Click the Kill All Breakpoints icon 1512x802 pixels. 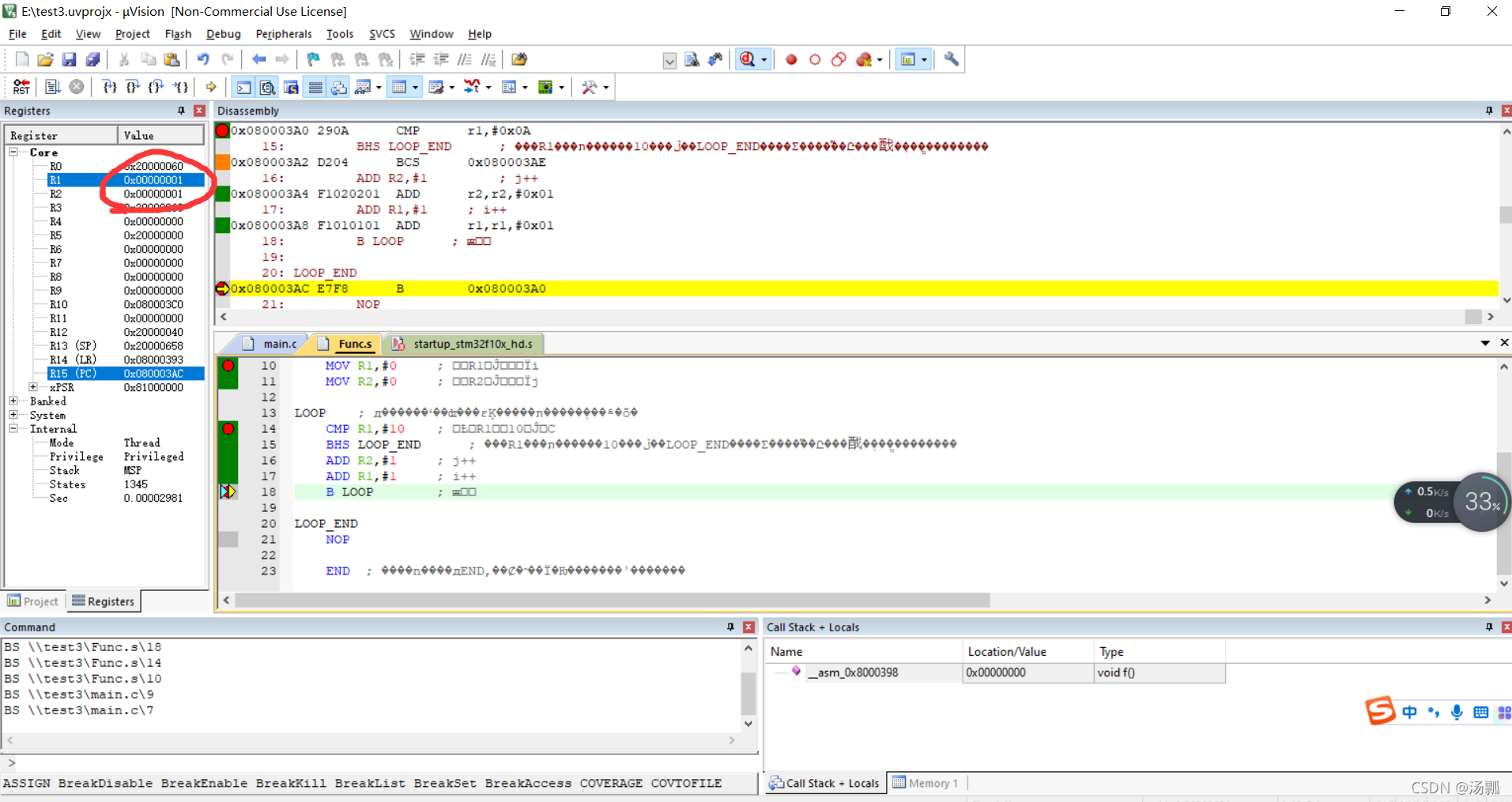(x=864, y=59)
